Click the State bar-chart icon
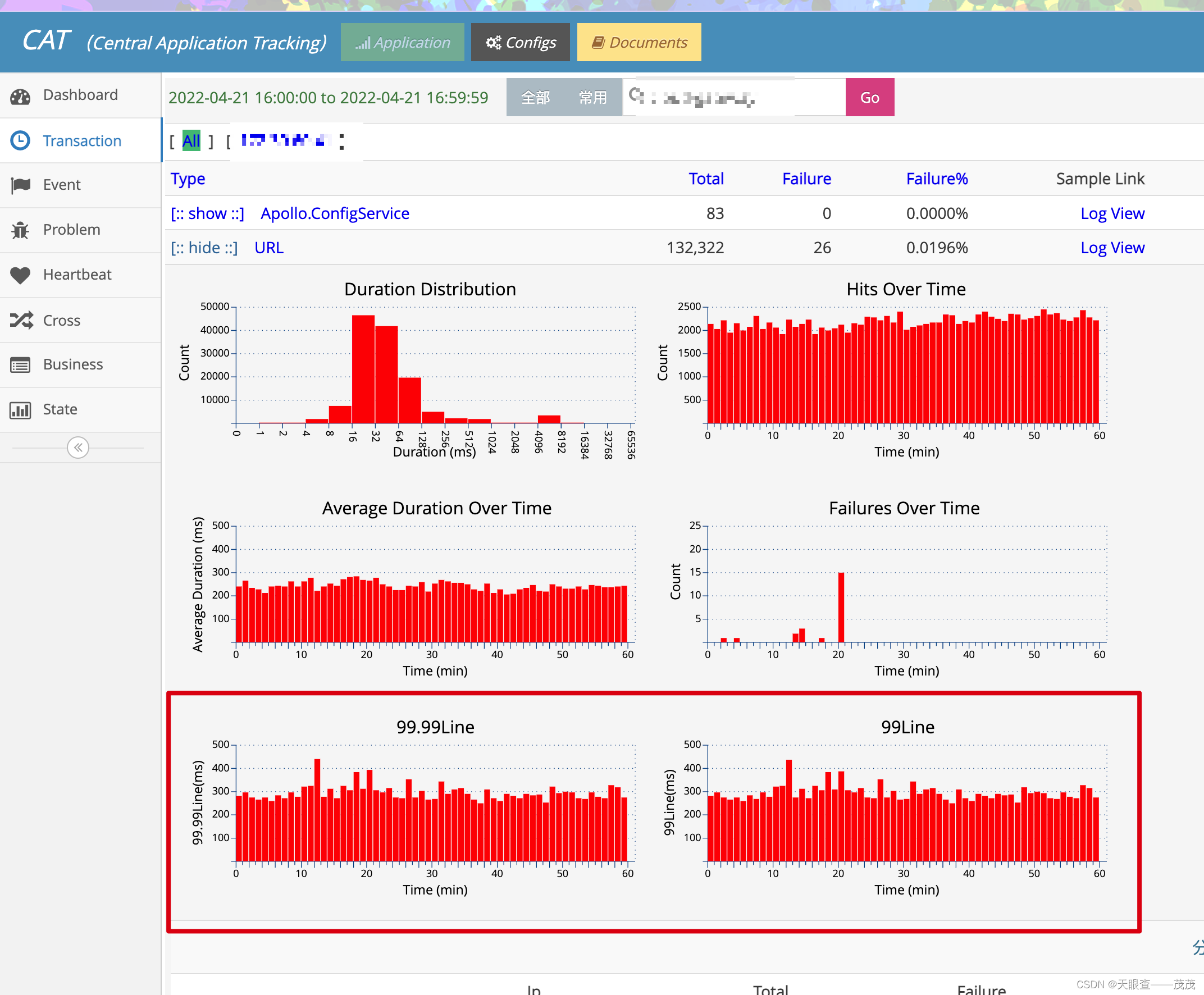Viewport: 1204px width, 995px height. click(x=21, y=410)
